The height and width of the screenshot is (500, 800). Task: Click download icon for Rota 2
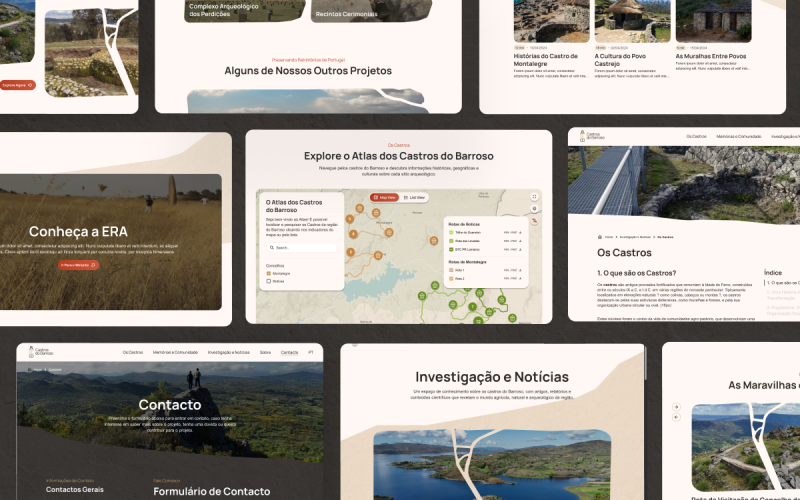pos(520,279)
